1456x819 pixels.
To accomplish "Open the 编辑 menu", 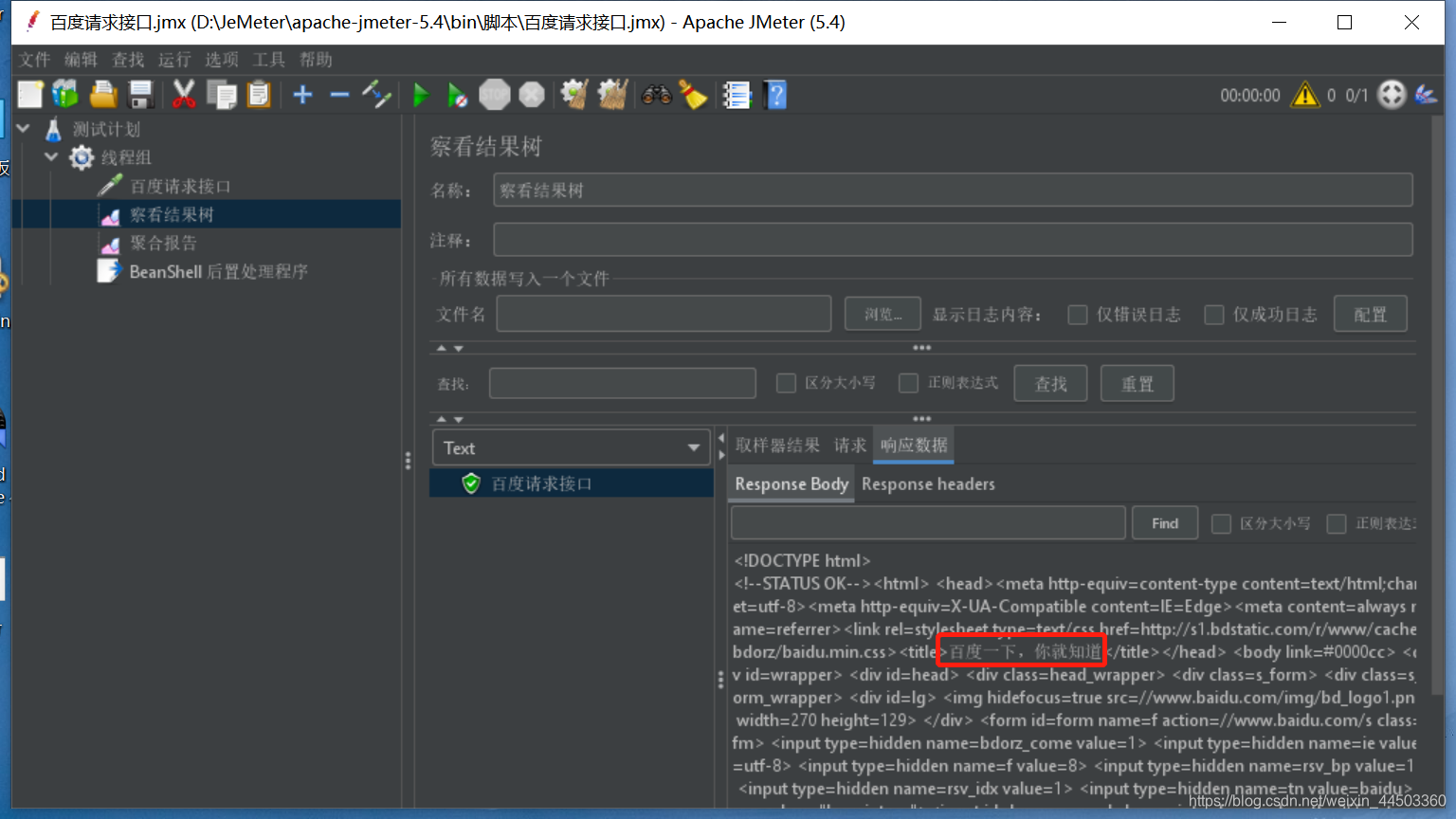I will click(x=81, y=60).
